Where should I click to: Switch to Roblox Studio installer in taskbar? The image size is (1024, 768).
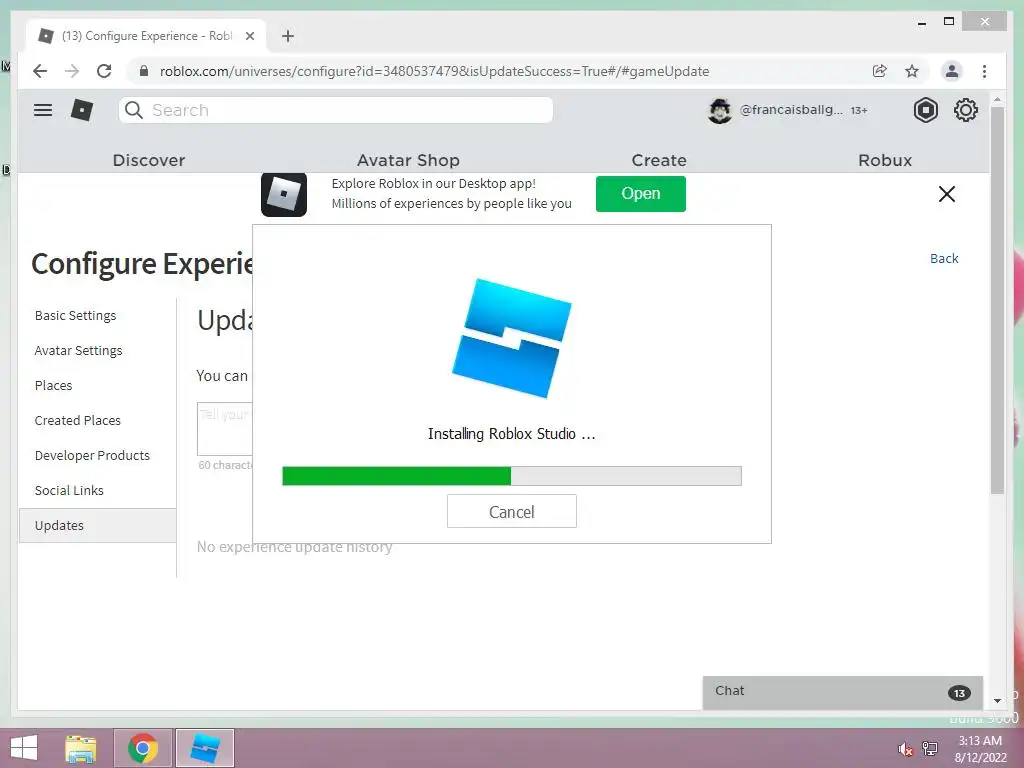(x=204, y=748)
